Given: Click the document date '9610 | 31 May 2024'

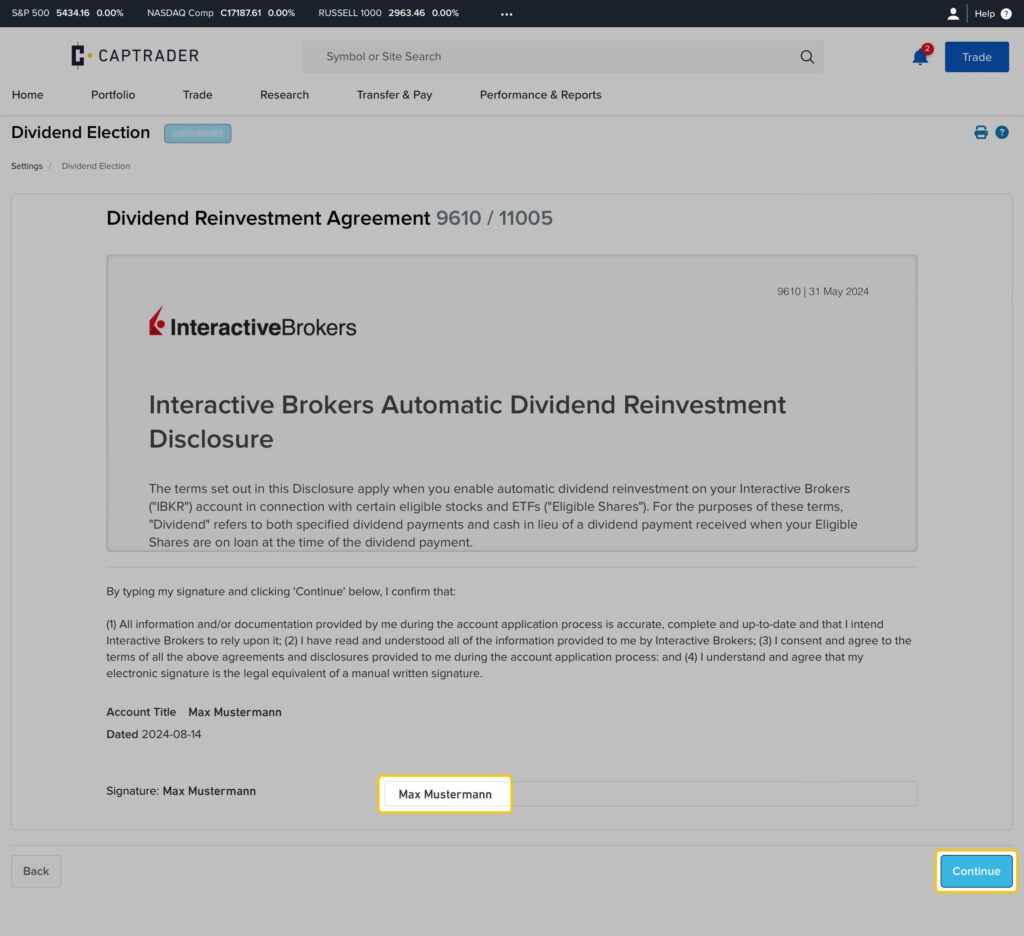Looking at the screenshot, I should click(823, 291).
